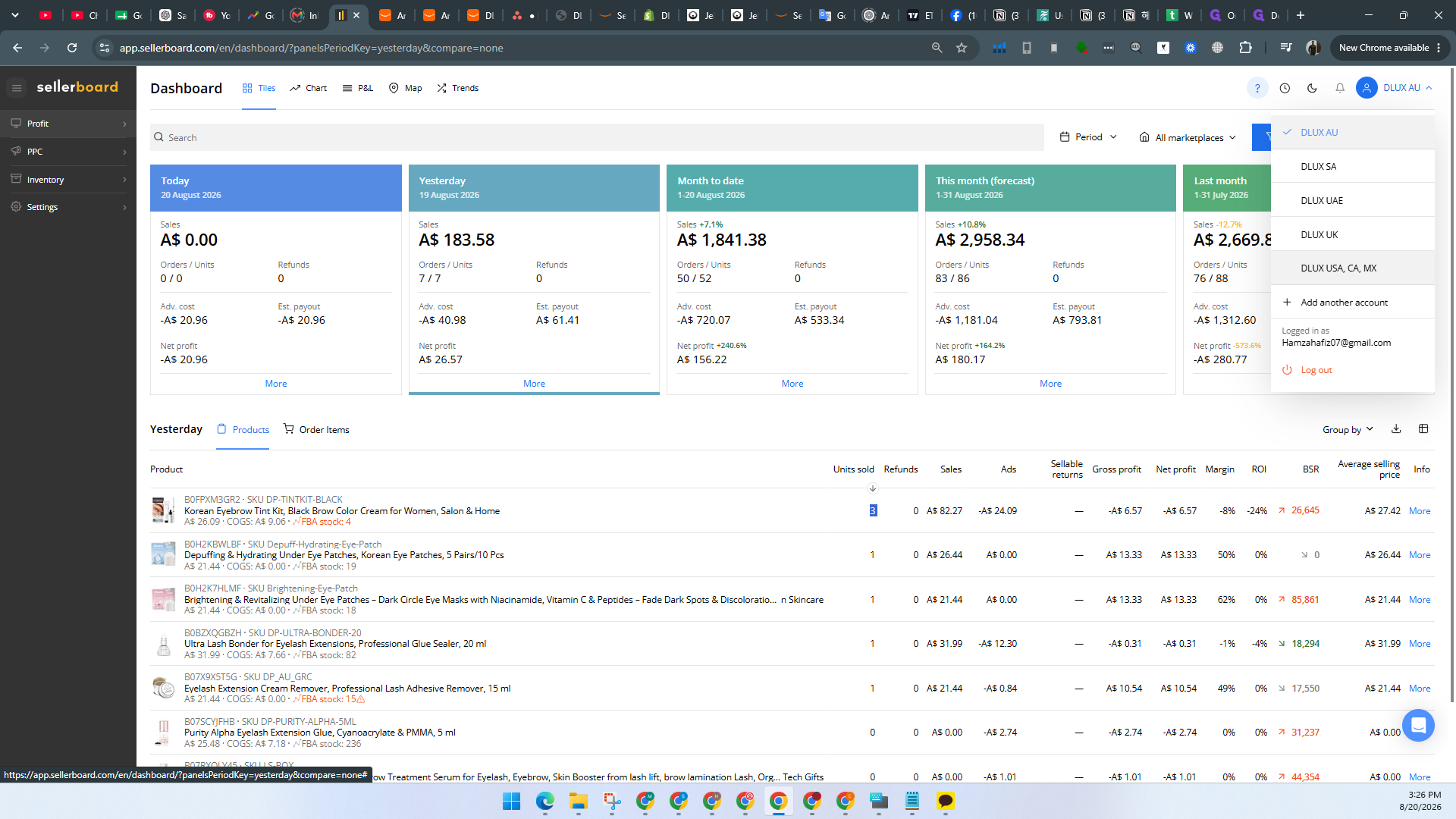This screenshot has height=819, width=1456.
Task: Open the Snipping Tool taskbar icon
Action: [612, 801]
